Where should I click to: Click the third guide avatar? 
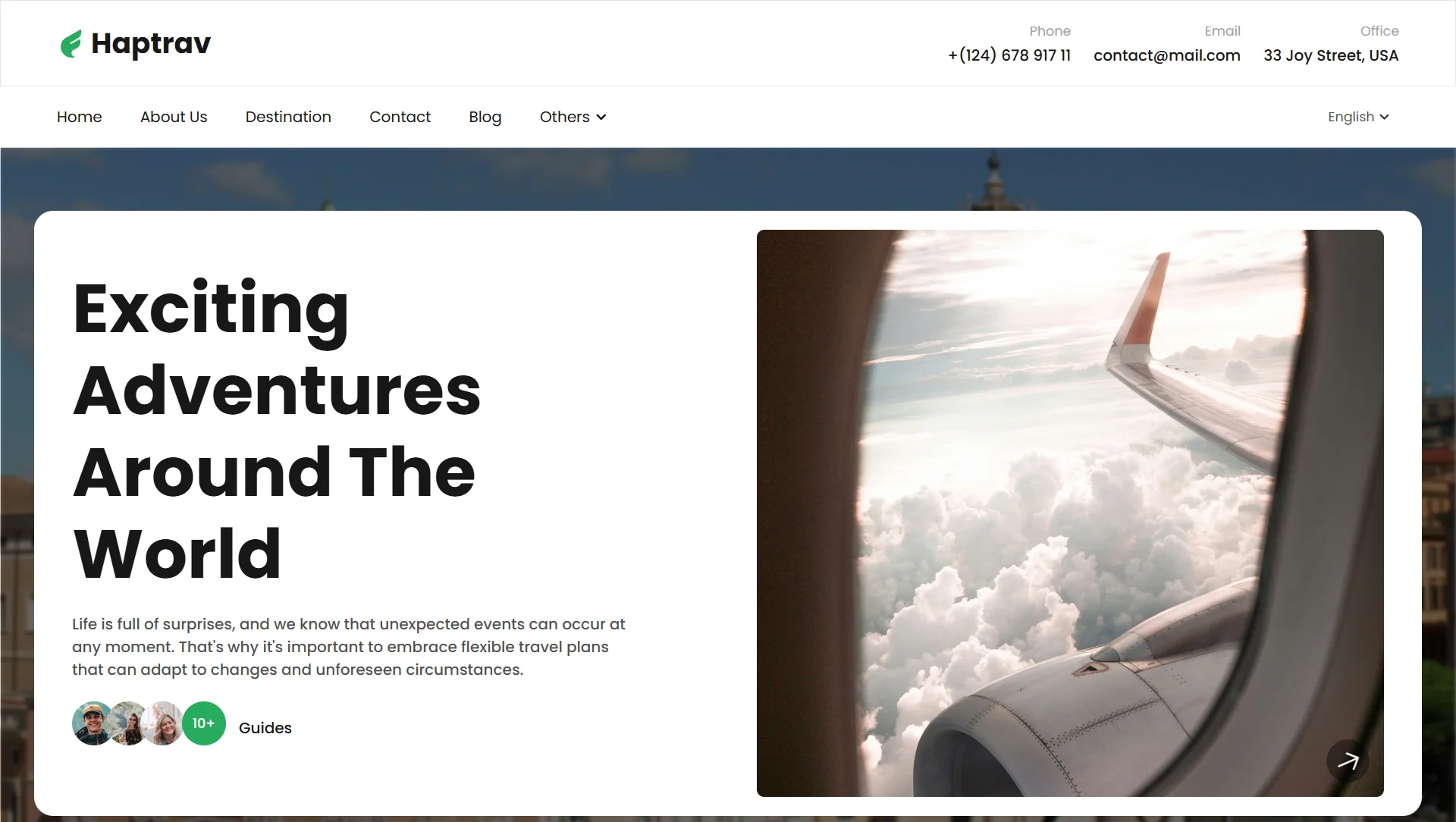[x=163, y=723]
